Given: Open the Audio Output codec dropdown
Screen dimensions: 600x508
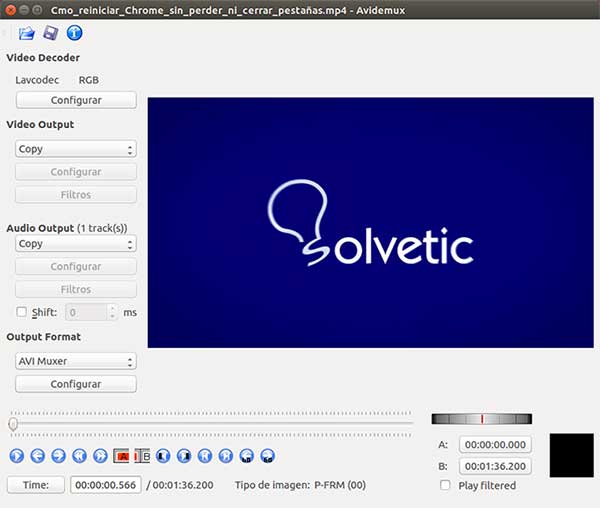Looking at the screenshot, I should 76,244.
